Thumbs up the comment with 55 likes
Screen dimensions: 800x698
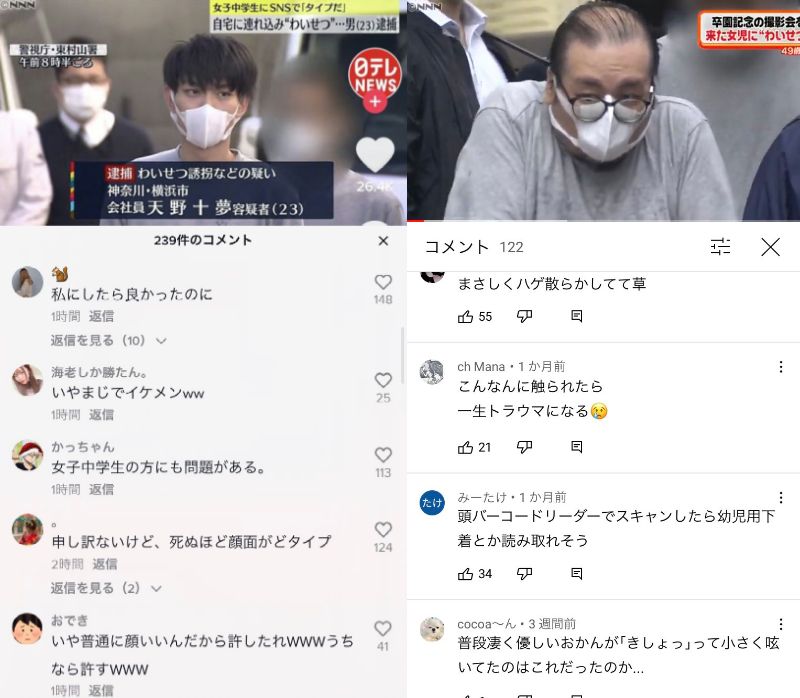465,317
